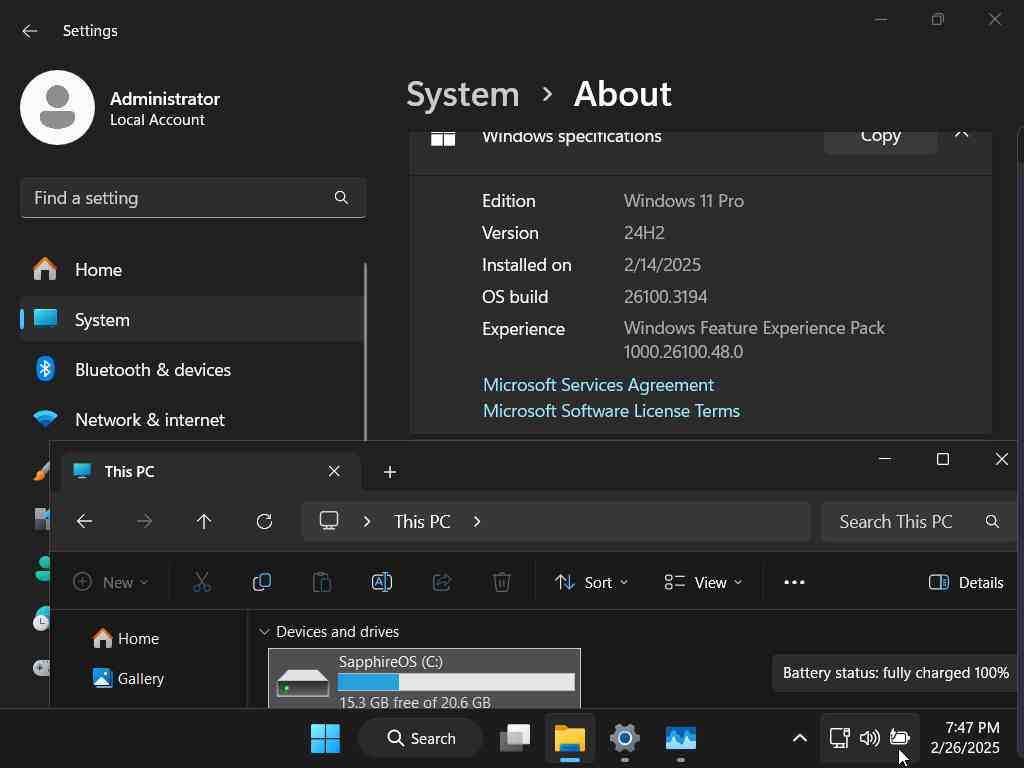1024x768 pixels.
Task: Open Gallery in Explorer navigation pane
Action: pyautogui.click(x=128, y=679)
